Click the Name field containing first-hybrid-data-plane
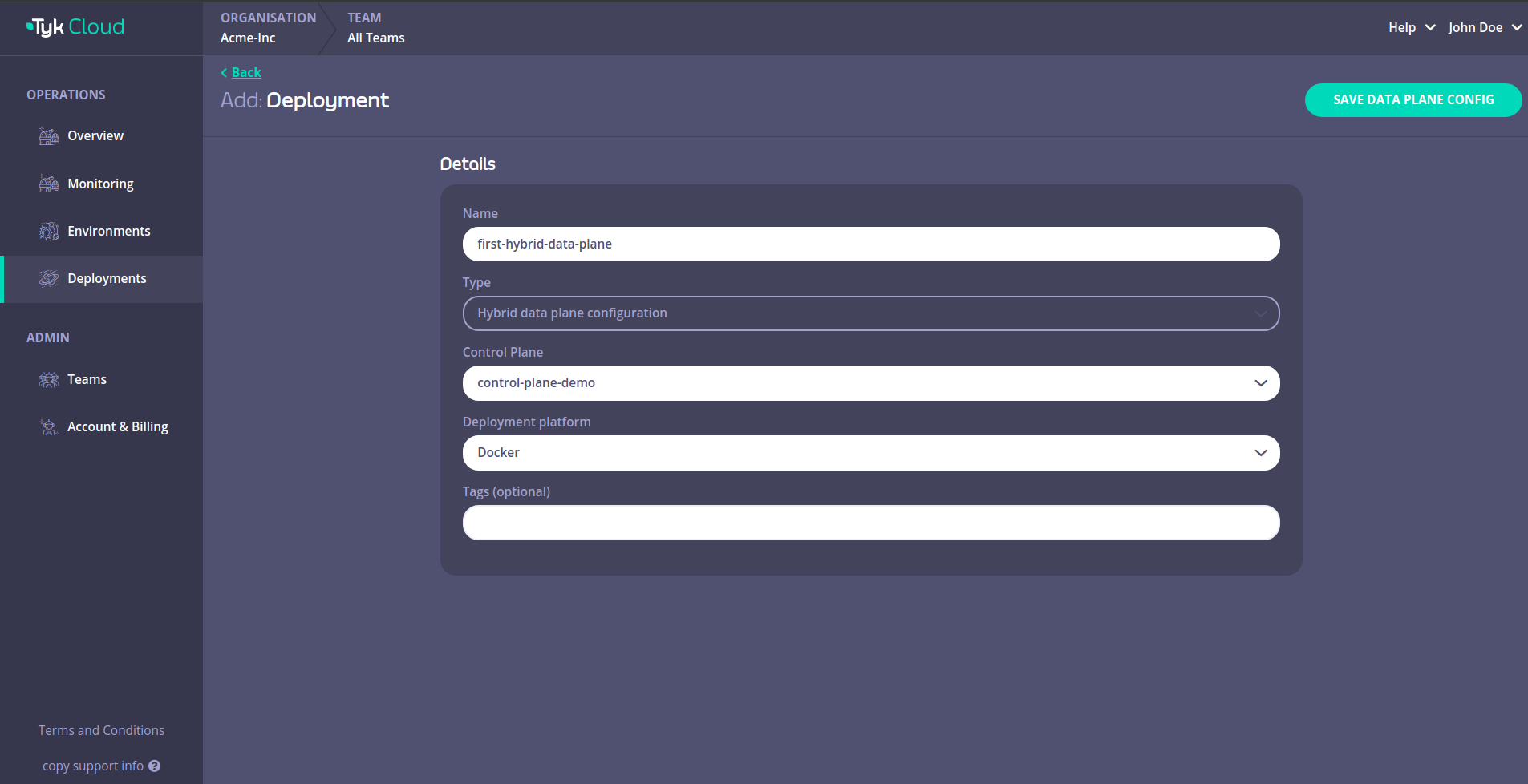The width and height of the screenshot is (1528, 784). pos(870,244)
